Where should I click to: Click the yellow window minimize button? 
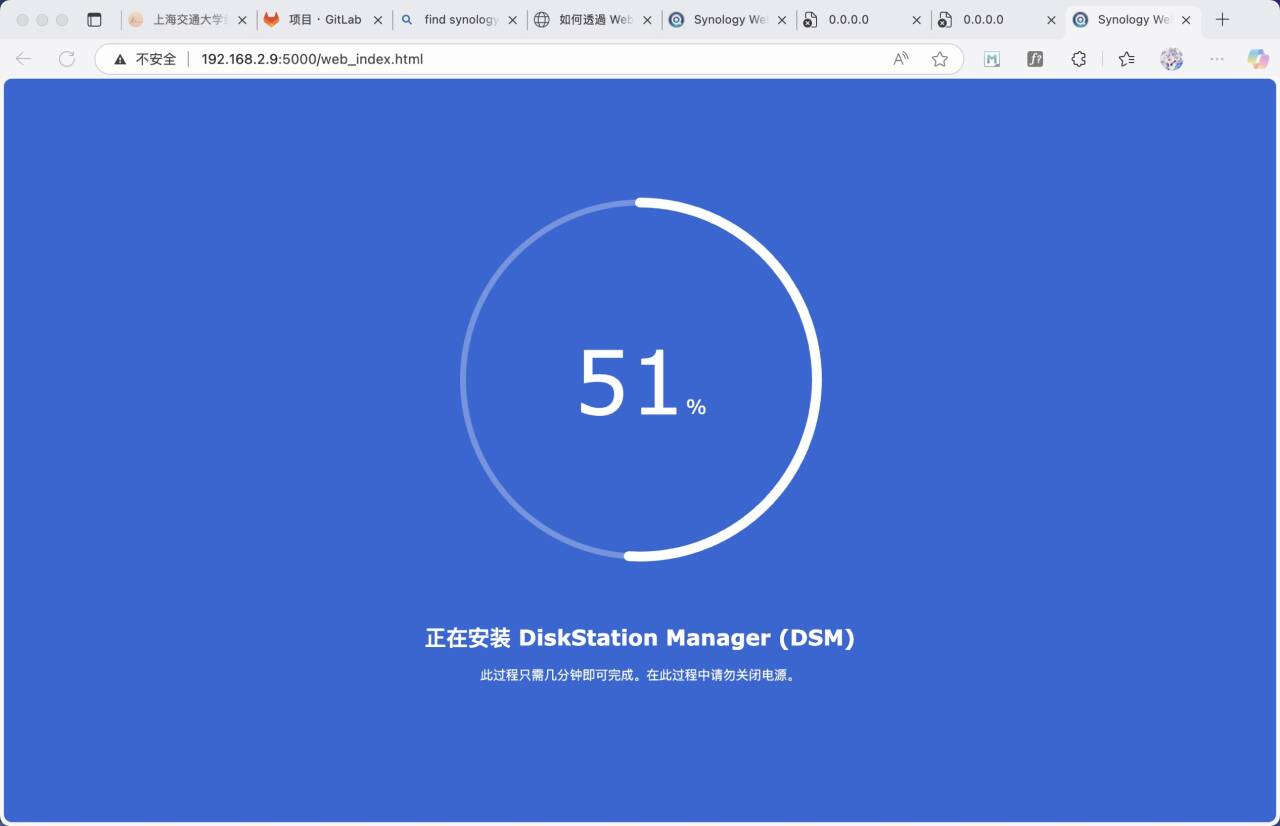coord(42,20)
